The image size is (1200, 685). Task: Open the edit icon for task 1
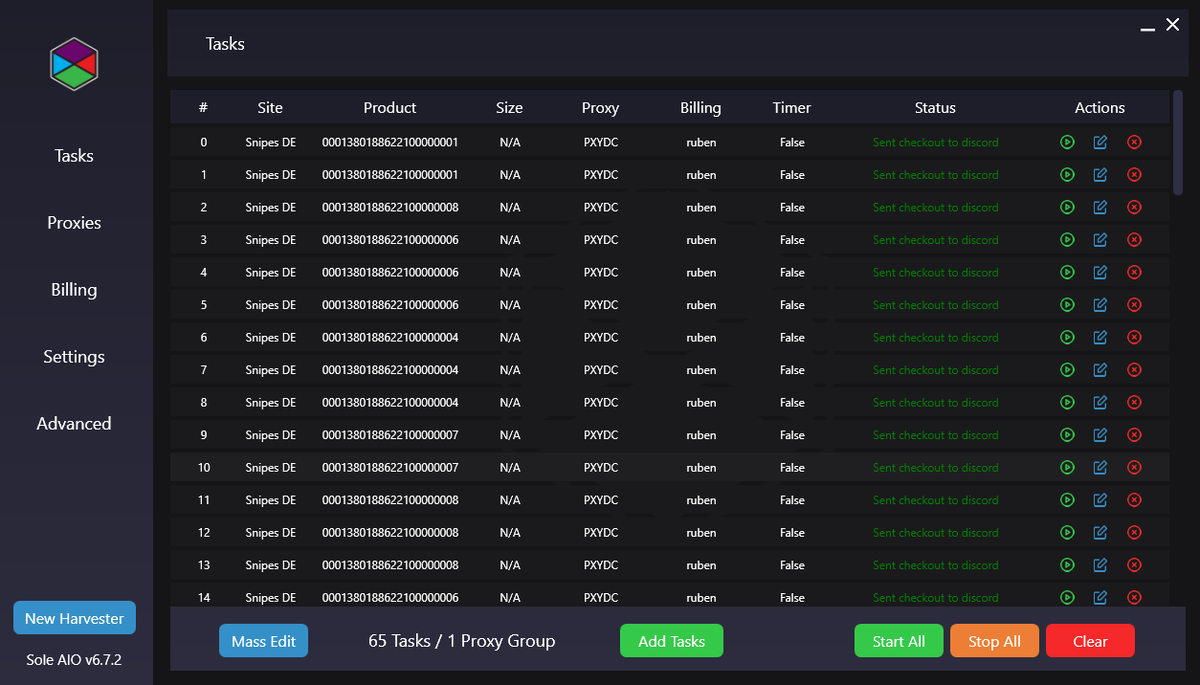tap(1100, 175)
